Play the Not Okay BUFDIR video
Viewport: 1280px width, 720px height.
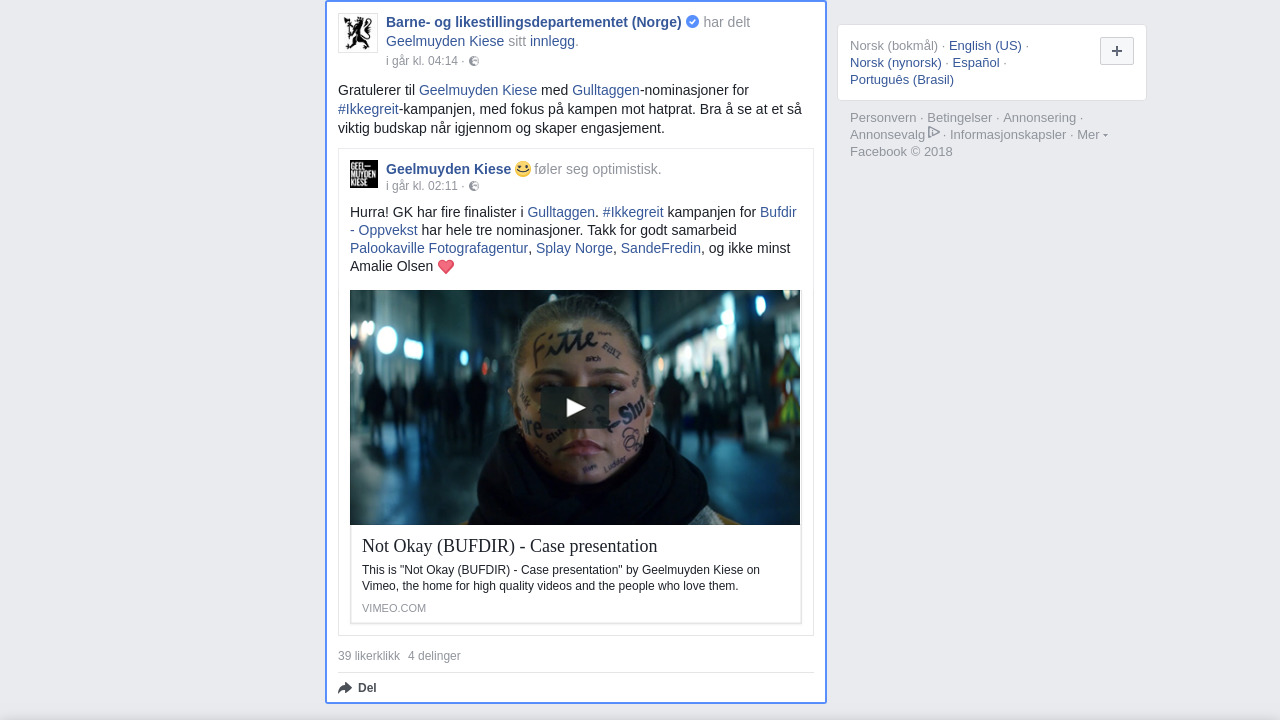tap(575, 407)
